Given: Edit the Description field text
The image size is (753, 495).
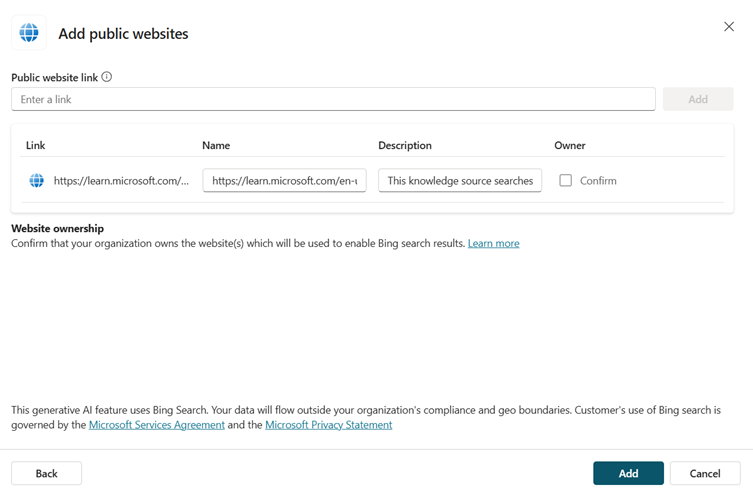Looking at the screenshot, I should click(460, 181).
